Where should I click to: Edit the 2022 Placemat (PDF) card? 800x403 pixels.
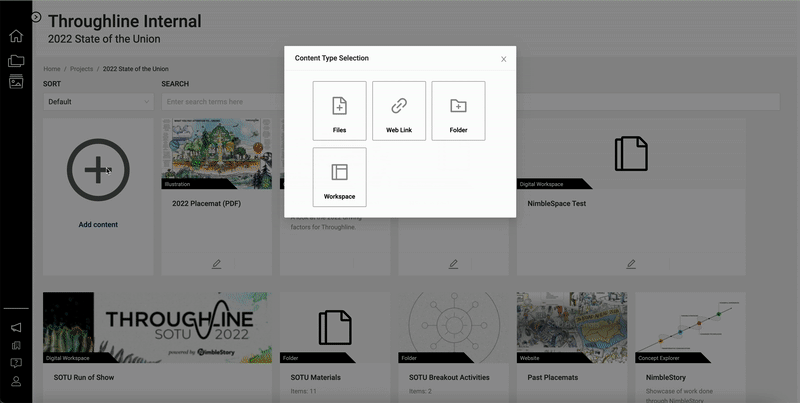point(217,264)
